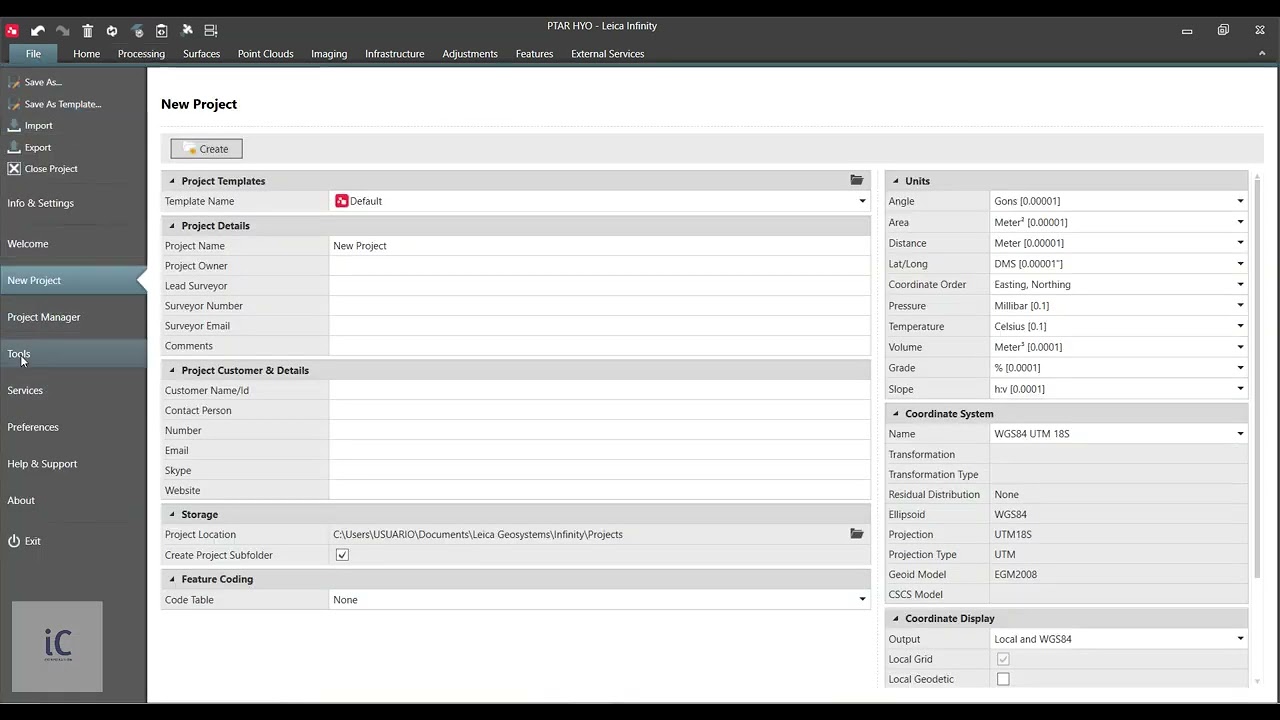1280x720 pixels.
Task: Open Coordinate System Name dropdown
Action: click(x=1240, y=434)
